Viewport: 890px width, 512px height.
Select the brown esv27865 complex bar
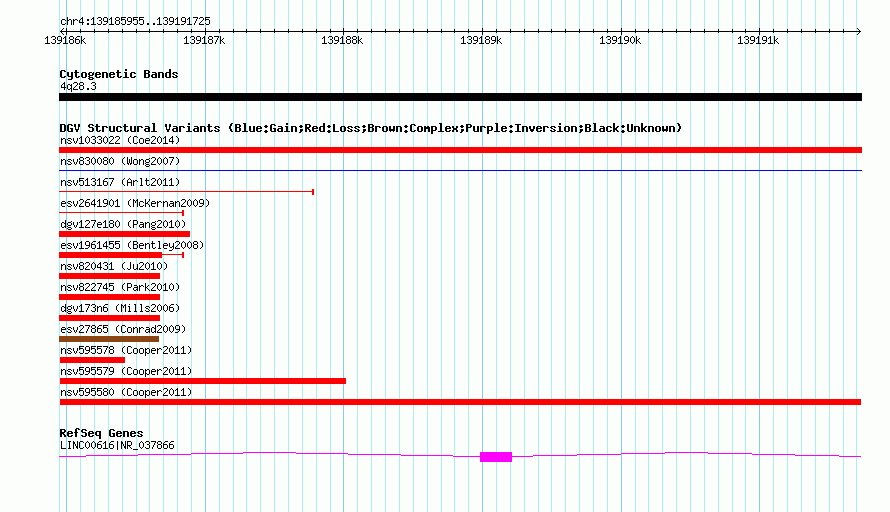point(109,339)
